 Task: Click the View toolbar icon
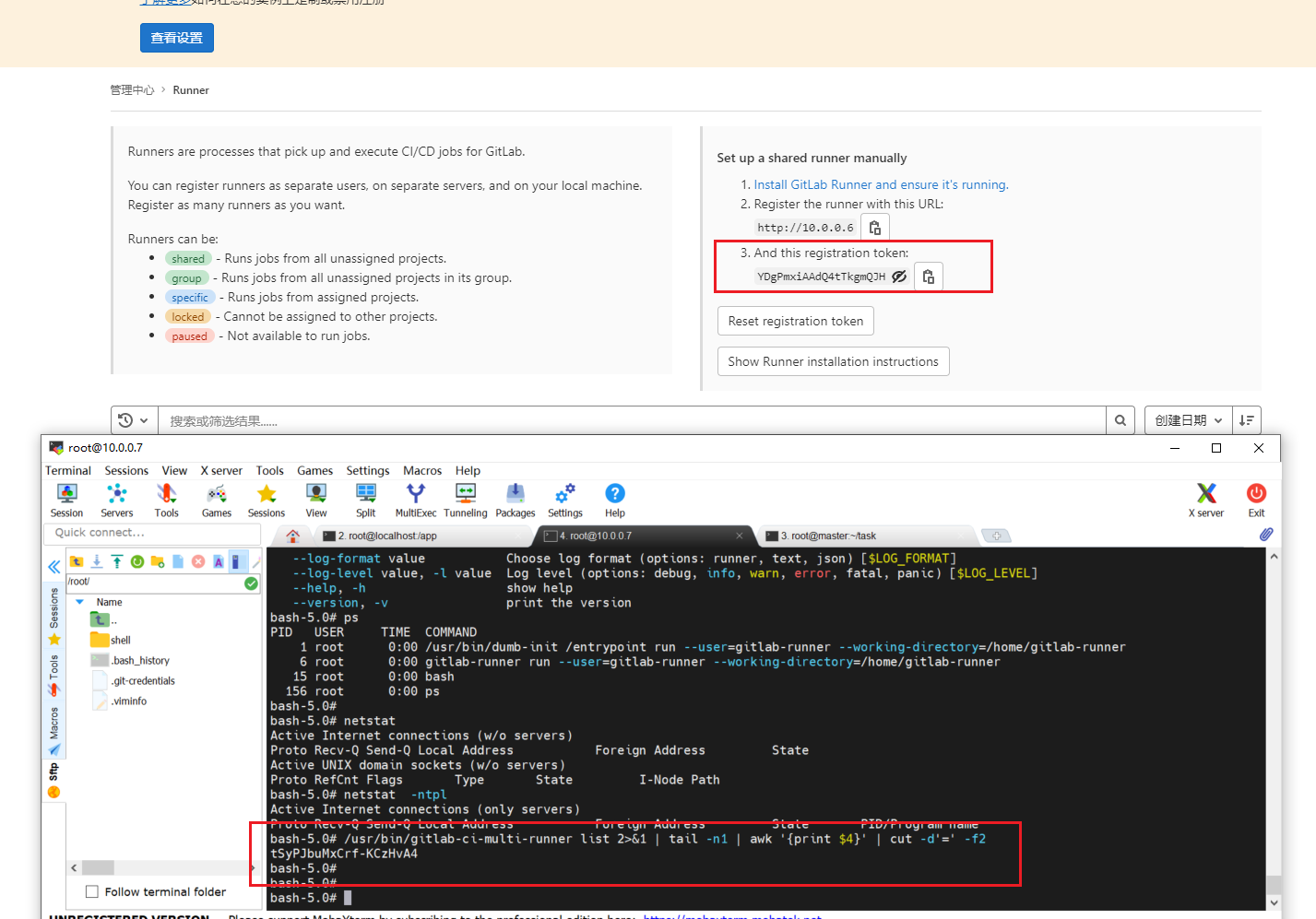click(x=316, y=501)
